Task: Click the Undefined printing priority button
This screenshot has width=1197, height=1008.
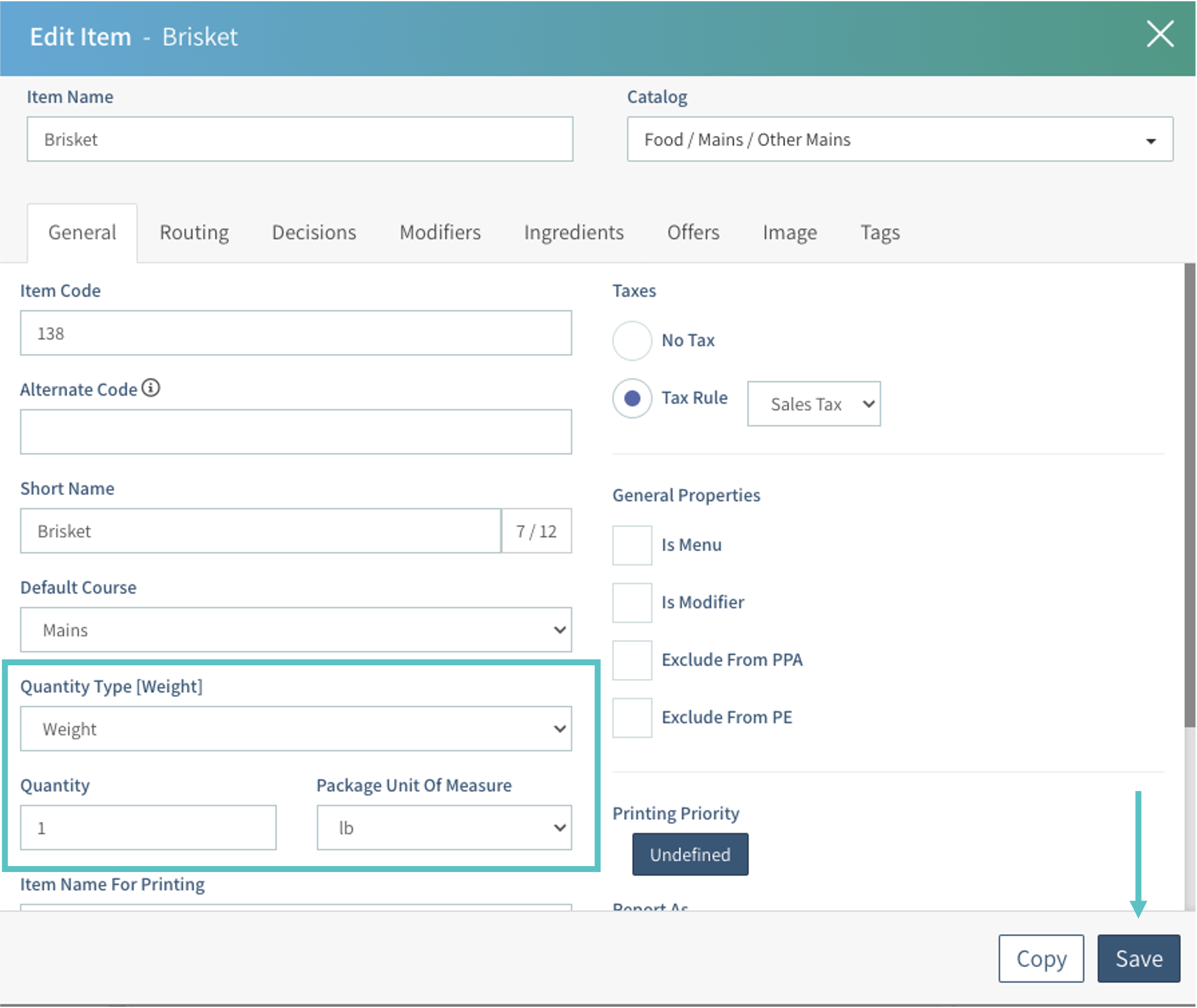Action: point(689,854)
